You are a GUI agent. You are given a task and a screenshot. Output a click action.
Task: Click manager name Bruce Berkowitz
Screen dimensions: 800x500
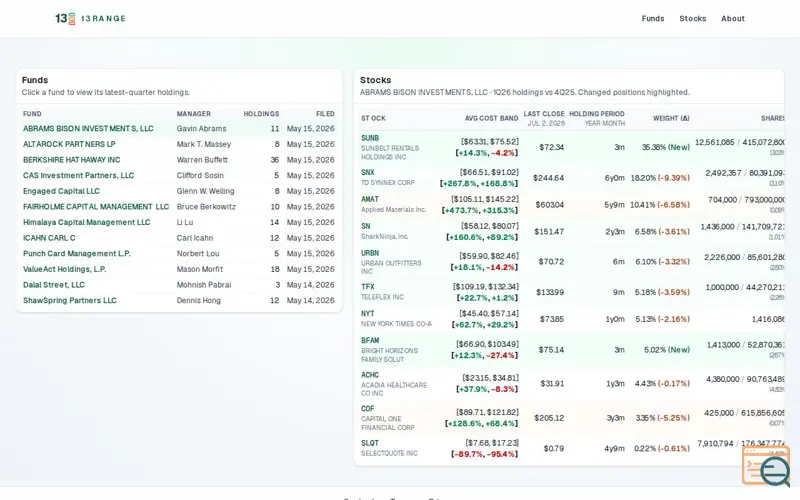click(206, 207)
